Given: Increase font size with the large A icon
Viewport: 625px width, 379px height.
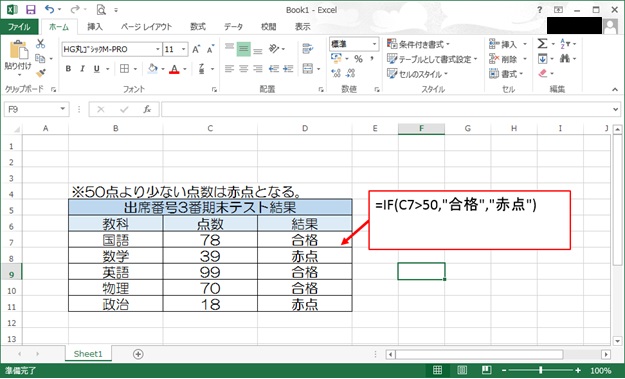Looking at the screenshot, I should 196,49.
